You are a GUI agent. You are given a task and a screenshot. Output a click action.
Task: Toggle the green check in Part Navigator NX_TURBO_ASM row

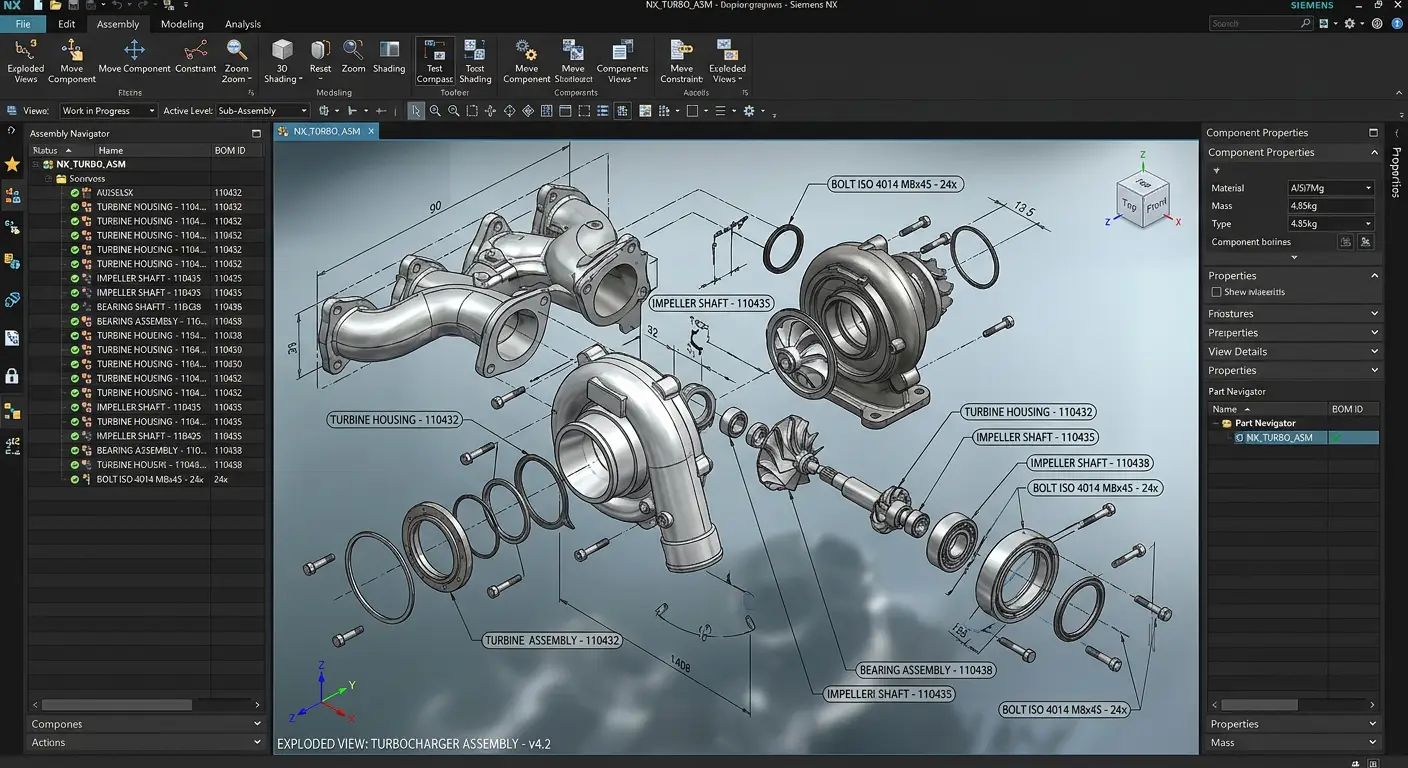click(1337, 438)
